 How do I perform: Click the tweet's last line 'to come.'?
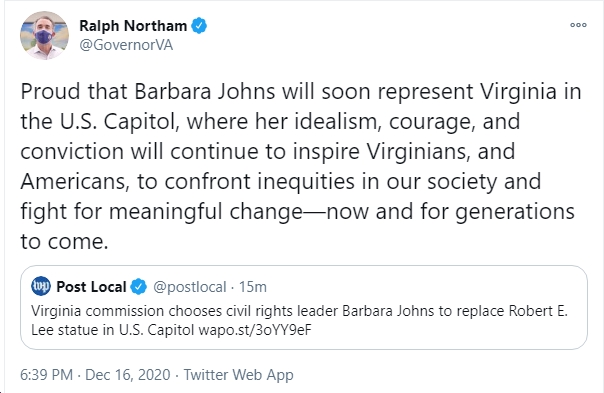(64, 242)
